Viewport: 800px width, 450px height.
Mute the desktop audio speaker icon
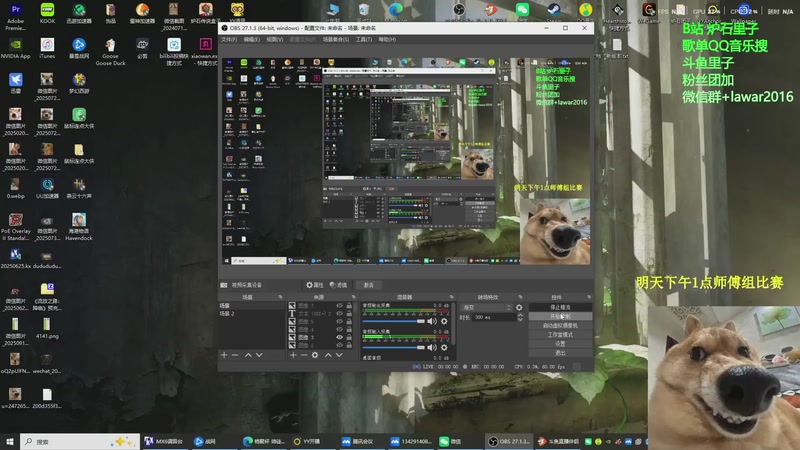pos(432,321)
